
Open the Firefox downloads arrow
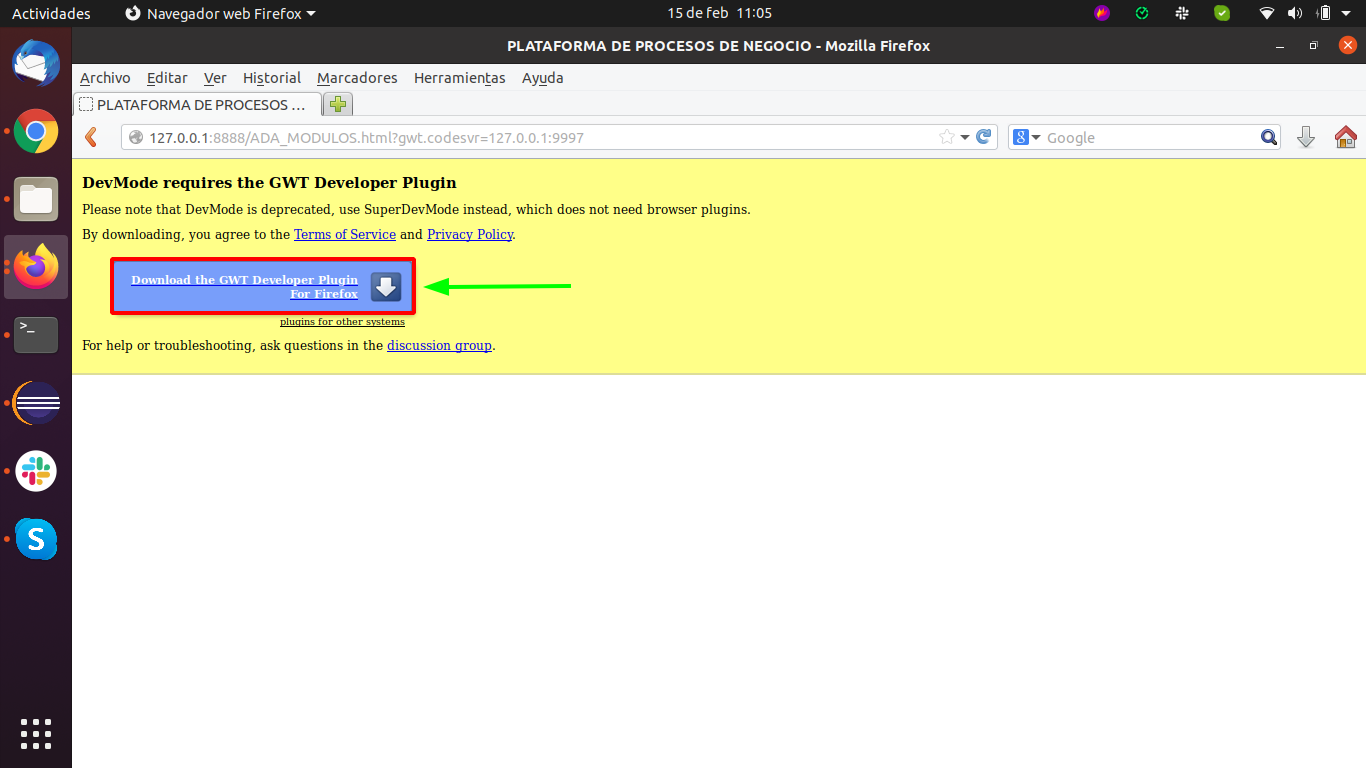coord(1305,137)
